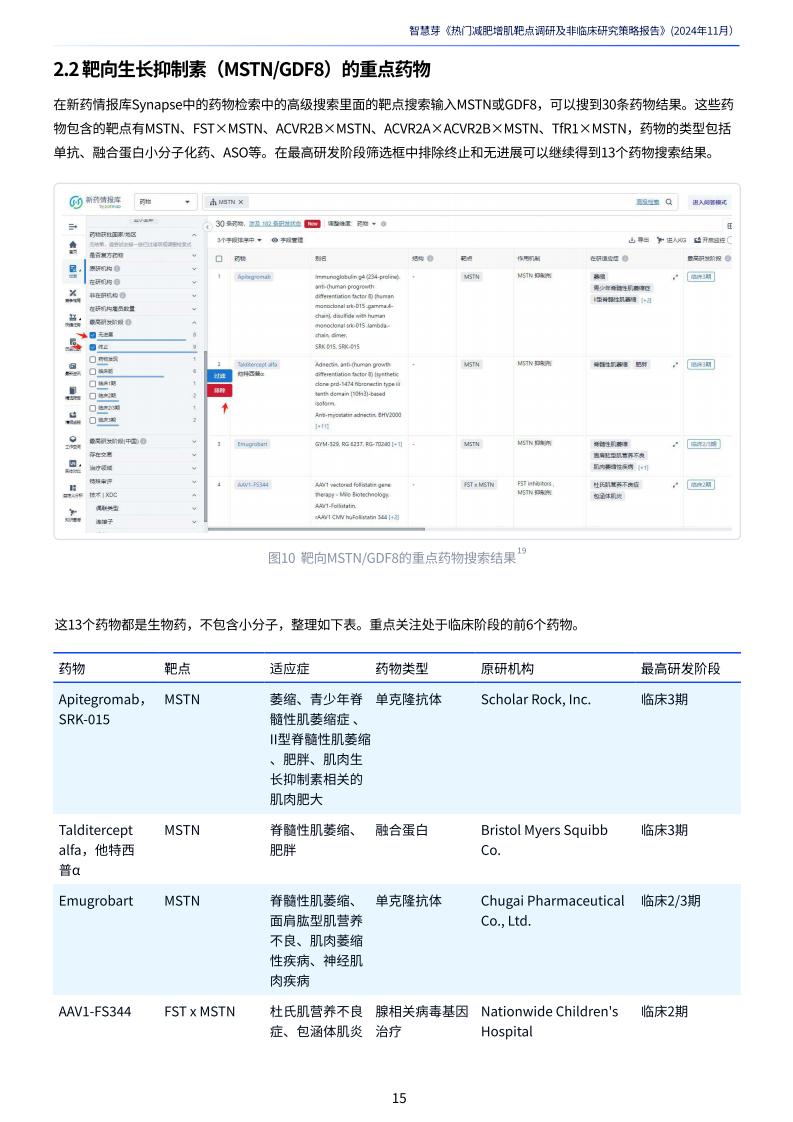Screen dimensions: 793x1122
Task: Click the 新药情报库 Synapse logo
Action: (96, 202)
